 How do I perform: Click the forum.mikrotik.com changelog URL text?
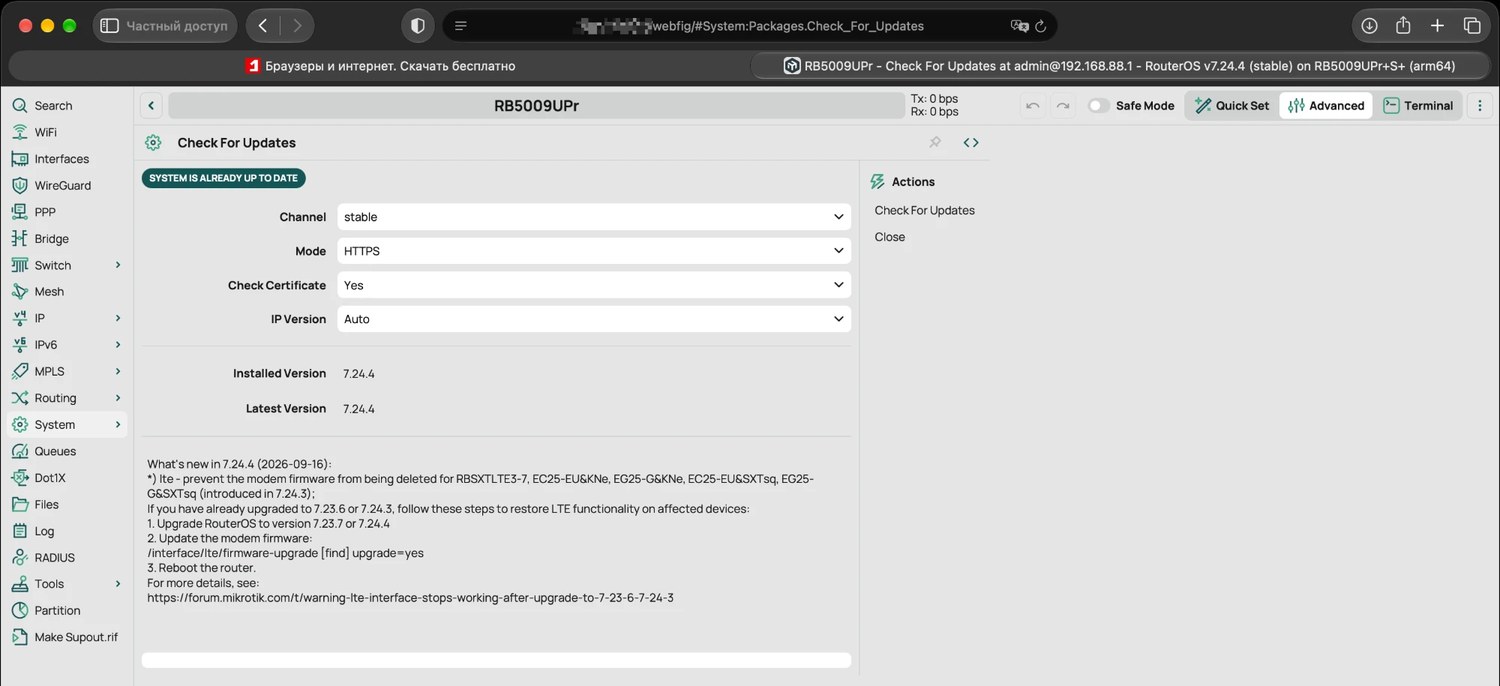(410, 598)
